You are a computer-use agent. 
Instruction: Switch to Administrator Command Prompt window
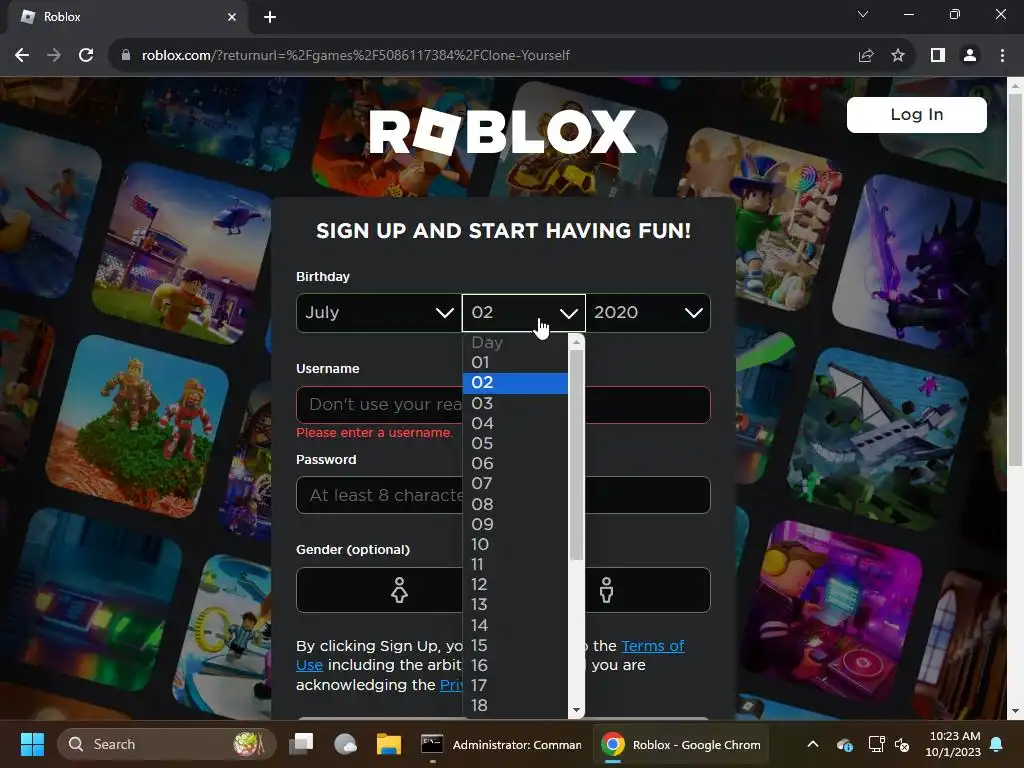point(501,744)
